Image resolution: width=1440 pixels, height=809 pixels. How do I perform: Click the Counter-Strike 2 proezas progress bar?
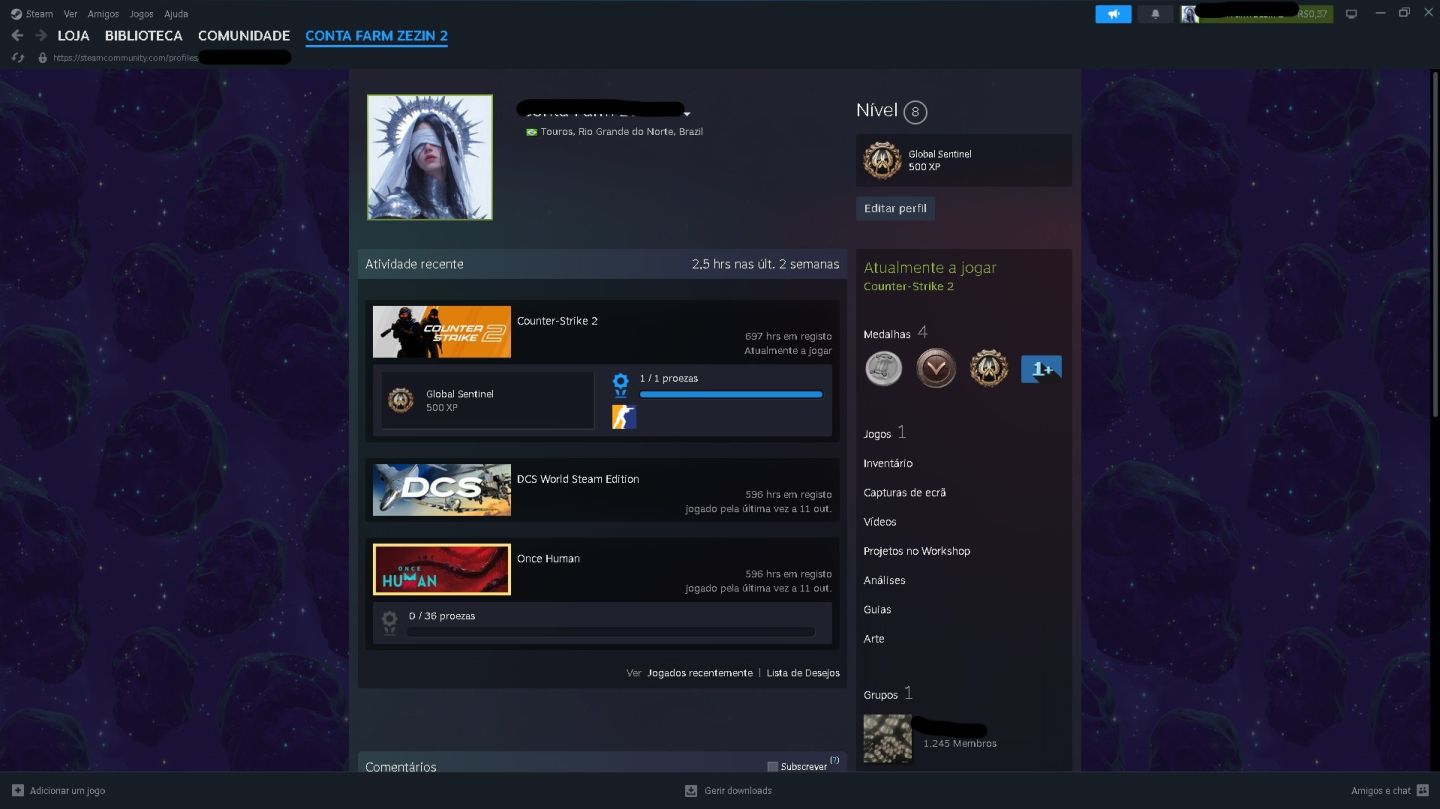(x=731, y=395)
